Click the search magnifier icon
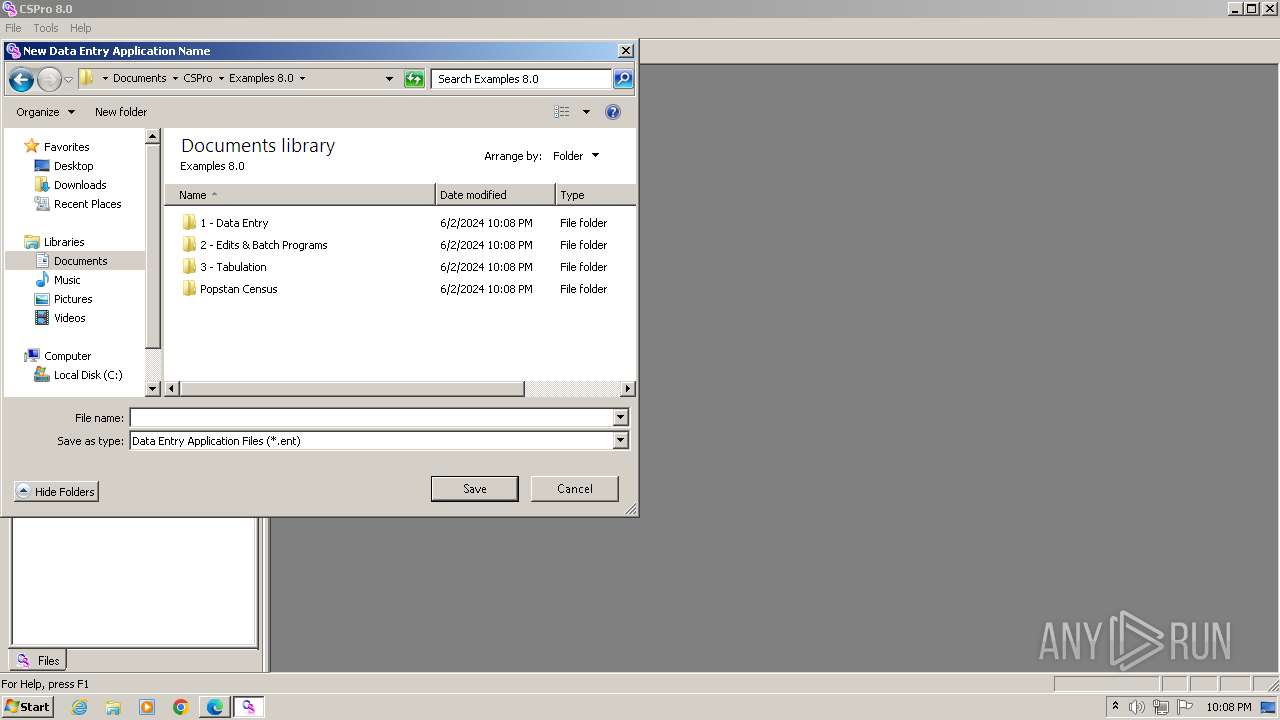 coord(622,79)
